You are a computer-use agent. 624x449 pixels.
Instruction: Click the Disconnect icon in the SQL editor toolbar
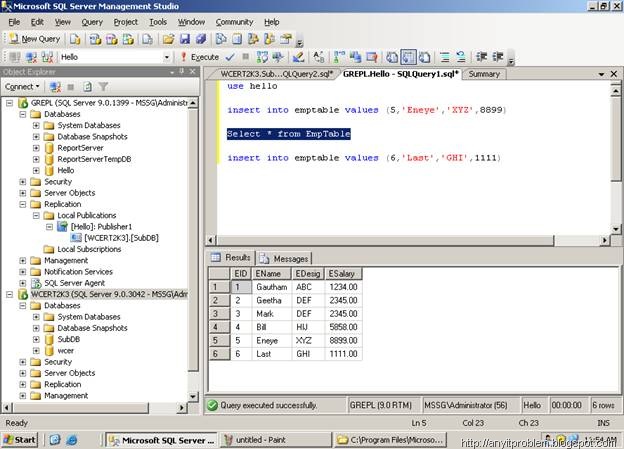click(31, 57)
